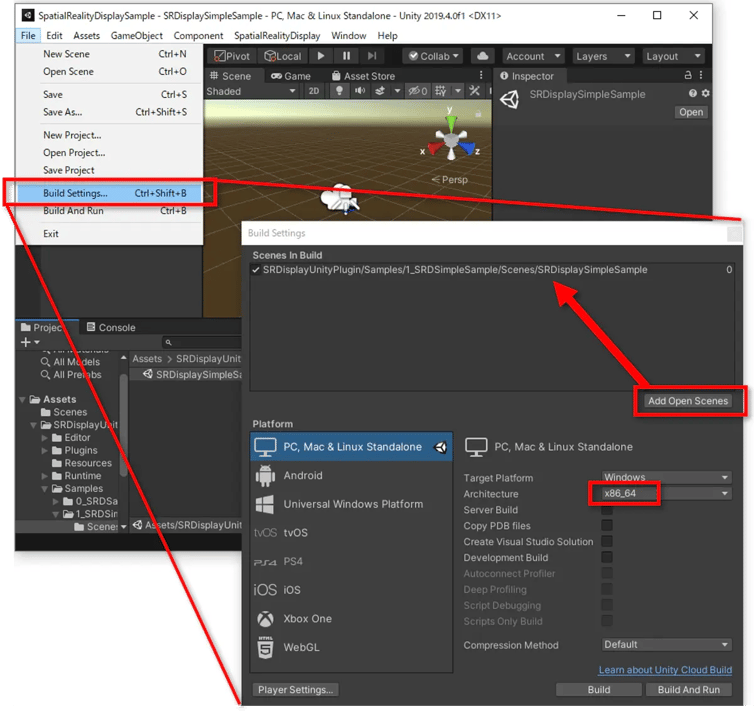Collapse the Assets folder tree

(22, 400)
